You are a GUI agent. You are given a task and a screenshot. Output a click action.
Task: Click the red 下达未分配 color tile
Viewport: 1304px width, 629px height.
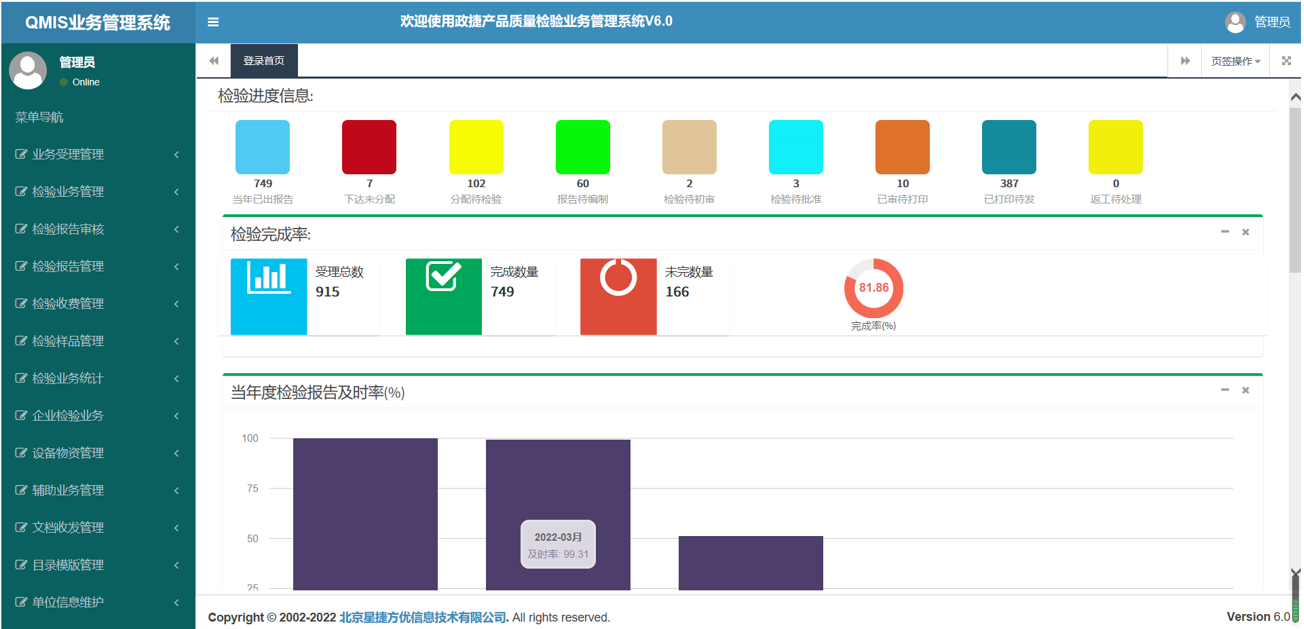pos(369,147)
